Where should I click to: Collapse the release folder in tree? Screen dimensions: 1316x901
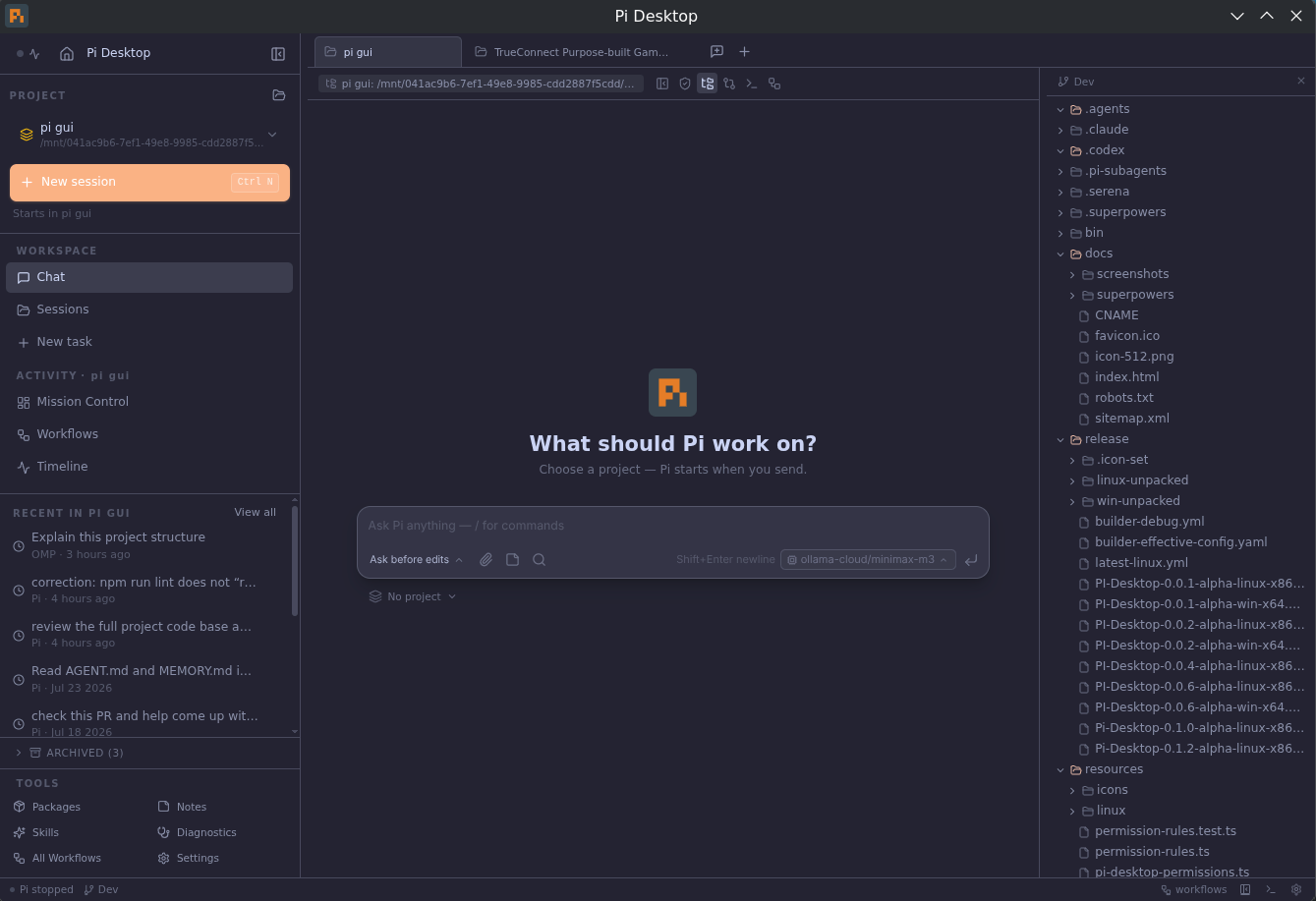coord(1060,439)
